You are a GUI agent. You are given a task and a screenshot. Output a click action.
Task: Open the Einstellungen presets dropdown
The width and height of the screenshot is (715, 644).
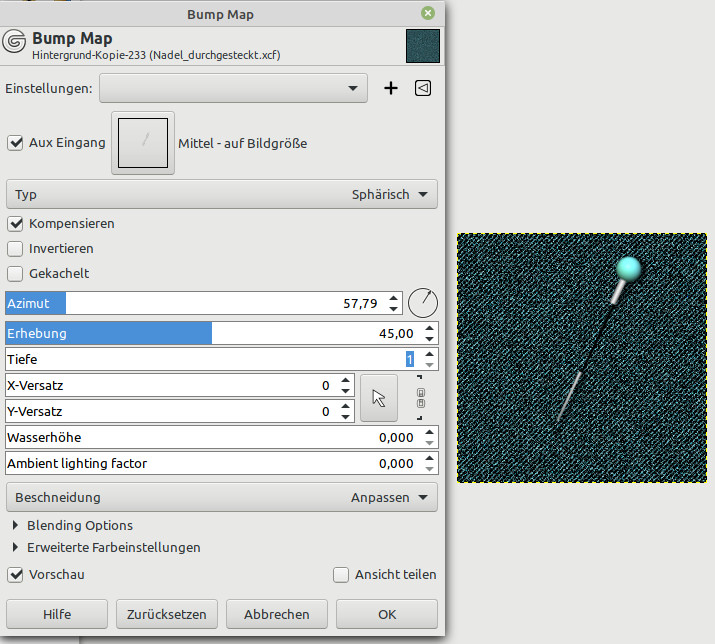[233, 89]
